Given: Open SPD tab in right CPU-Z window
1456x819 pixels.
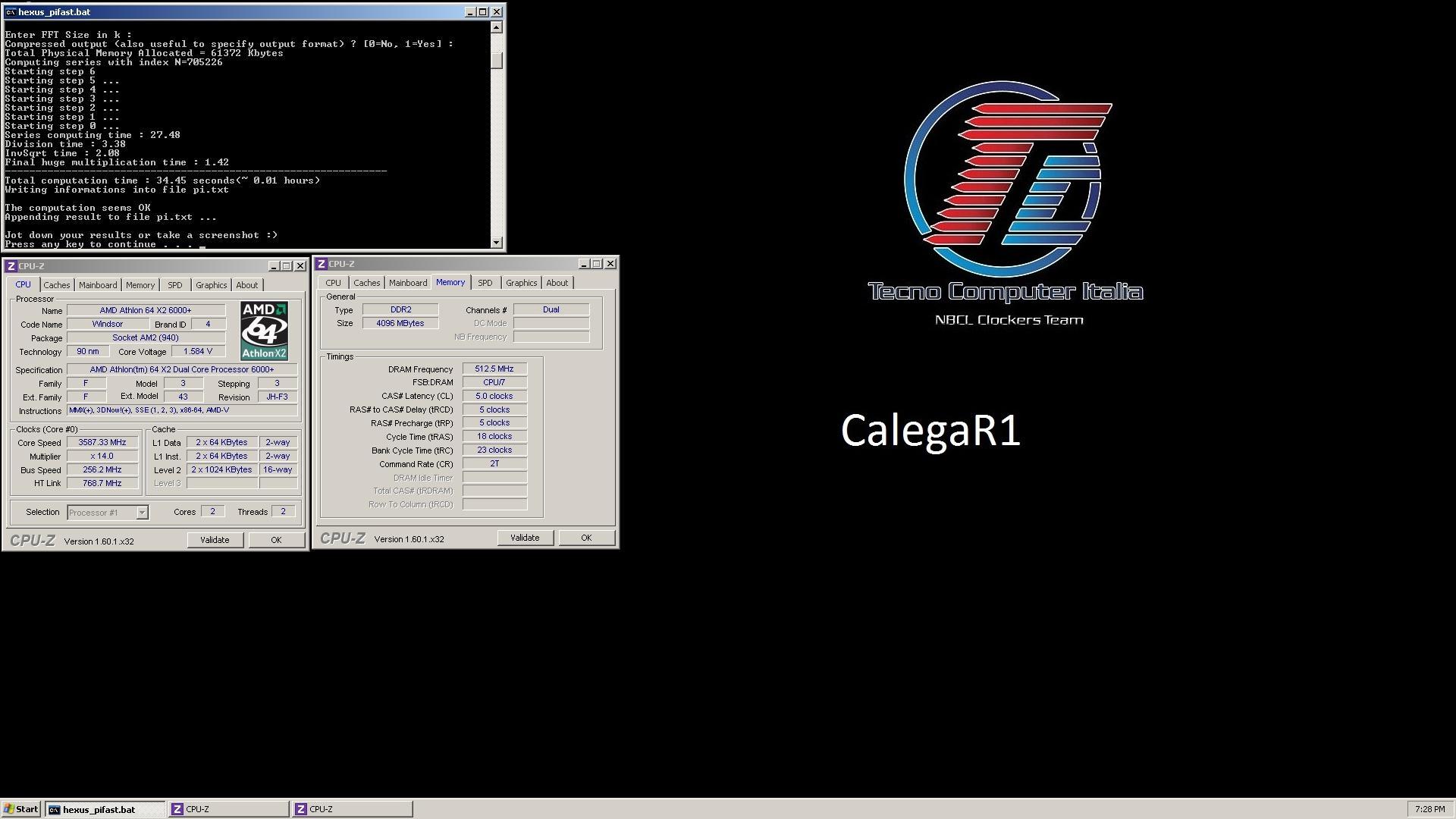Looking at the screenshot, I should pyautogui.click(x=485, y=283).
